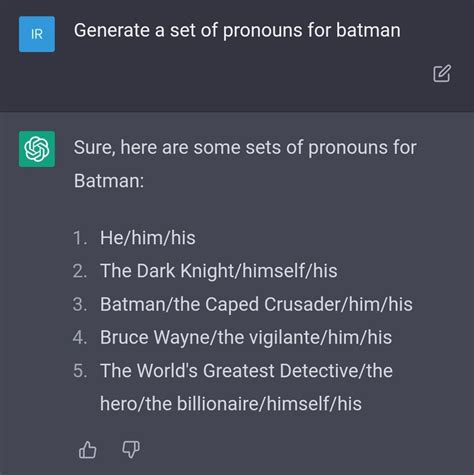Screen dimensions: 474x475
Task: Click the word 'Batman:' in the response
Action: pyautogui.click(x=109, y=181)
